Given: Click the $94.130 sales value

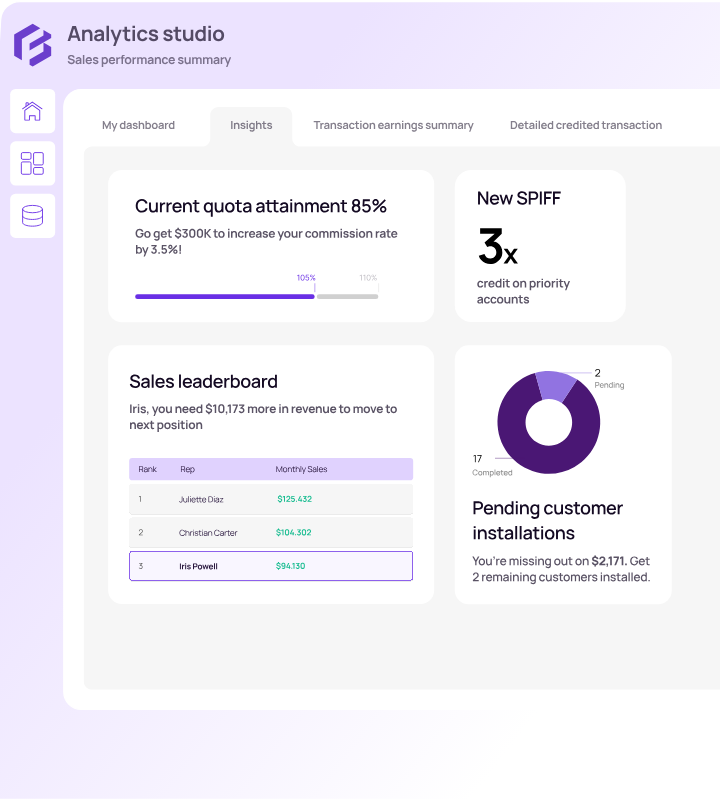Looking at the screenshot, I should coord(290,566).
